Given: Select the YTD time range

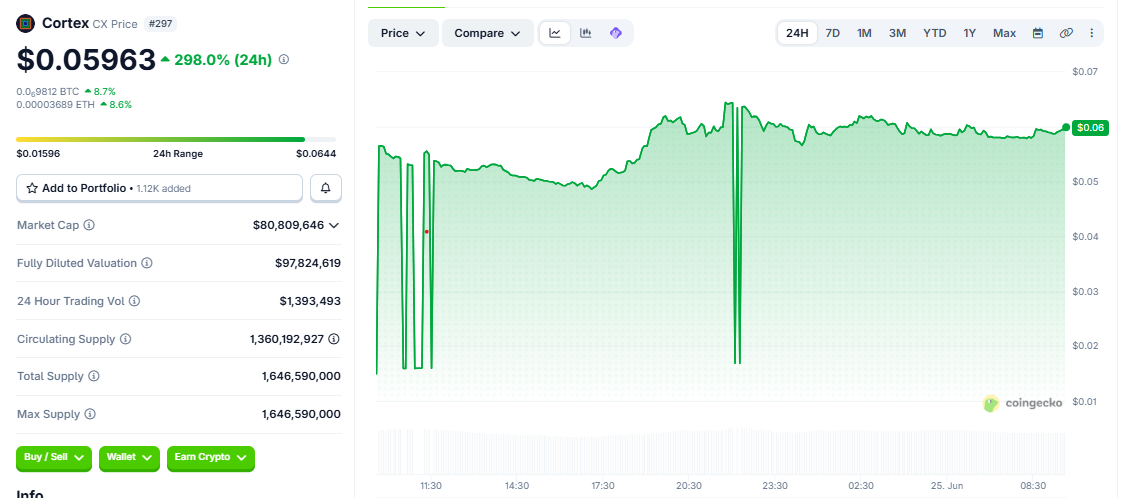Looking at the screenshot, I should click(935, 33).
